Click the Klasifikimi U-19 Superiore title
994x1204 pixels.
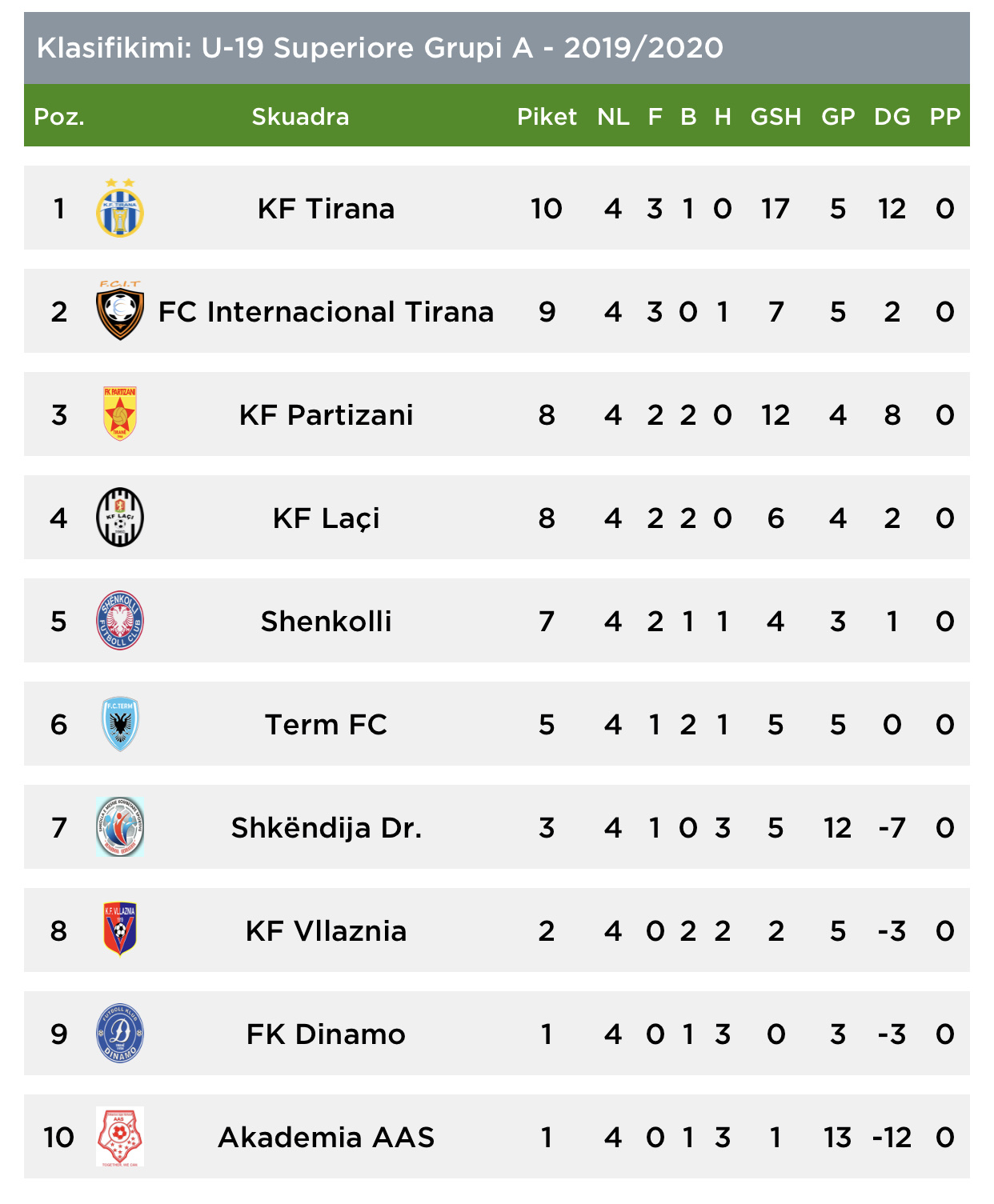tap(379, 48)
